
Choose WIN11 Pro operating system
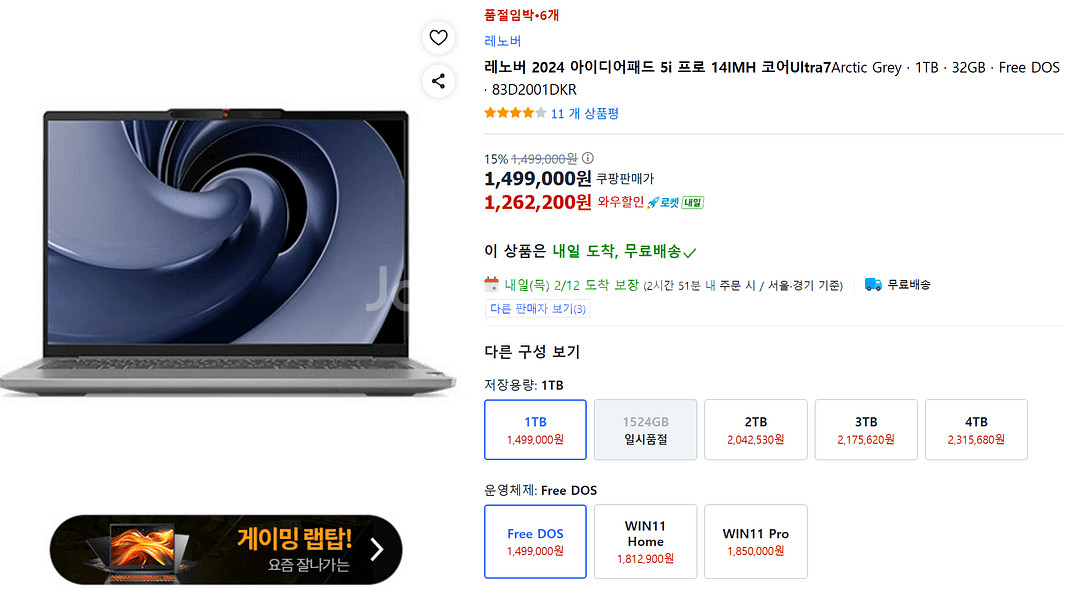(x=755, y=541)
